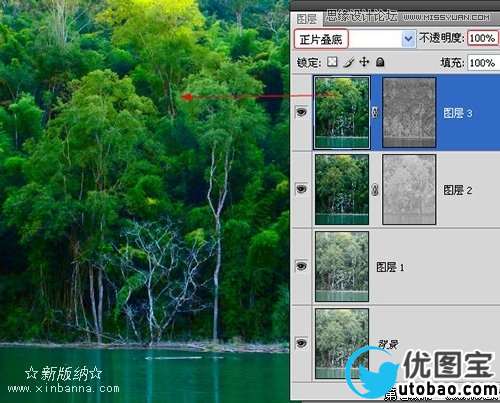Hide 图层 2 with its eye icon
The image size is (500, 403).
301,189
